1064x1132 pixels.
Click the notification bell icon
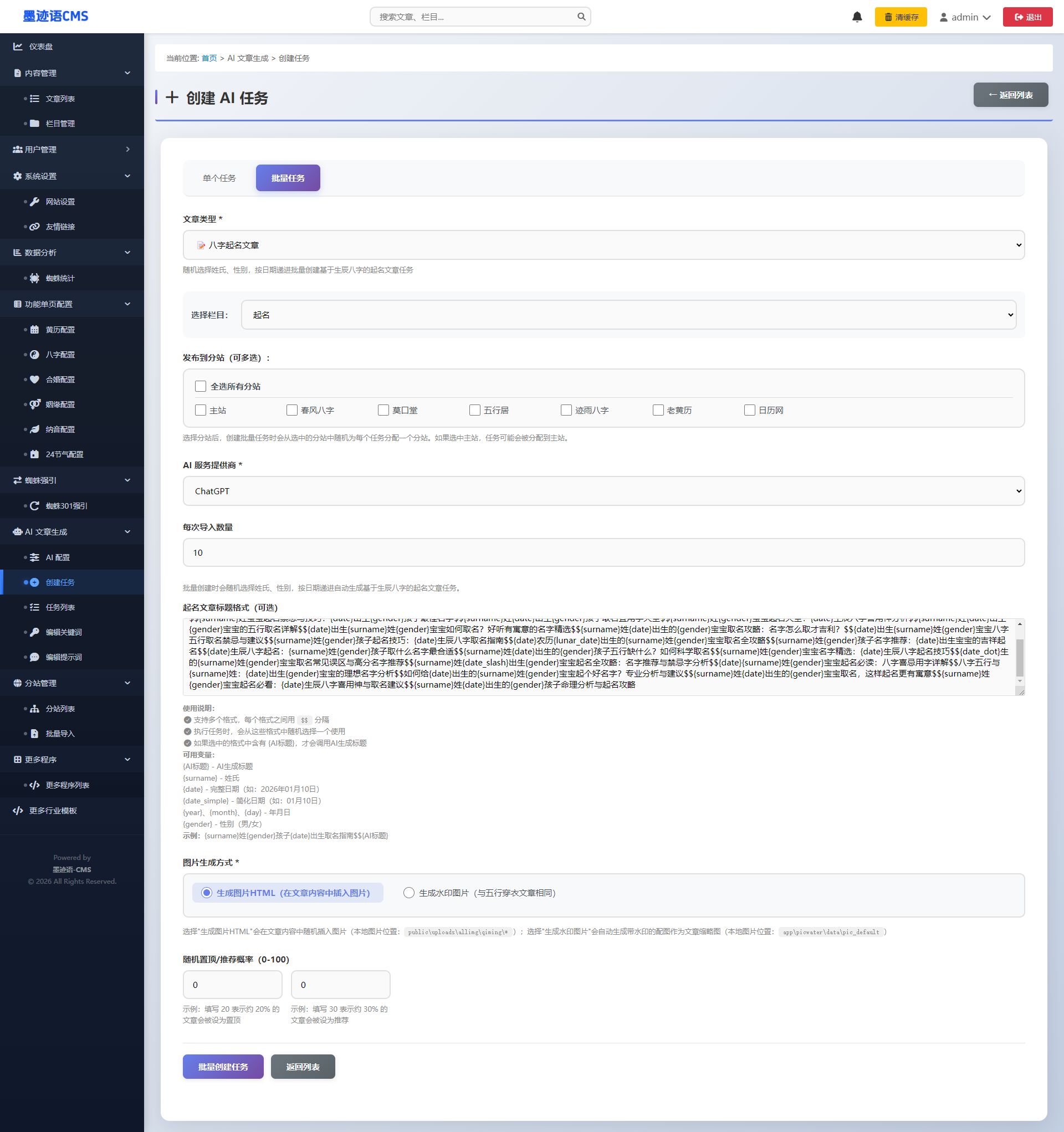click(x=857, y=17)
